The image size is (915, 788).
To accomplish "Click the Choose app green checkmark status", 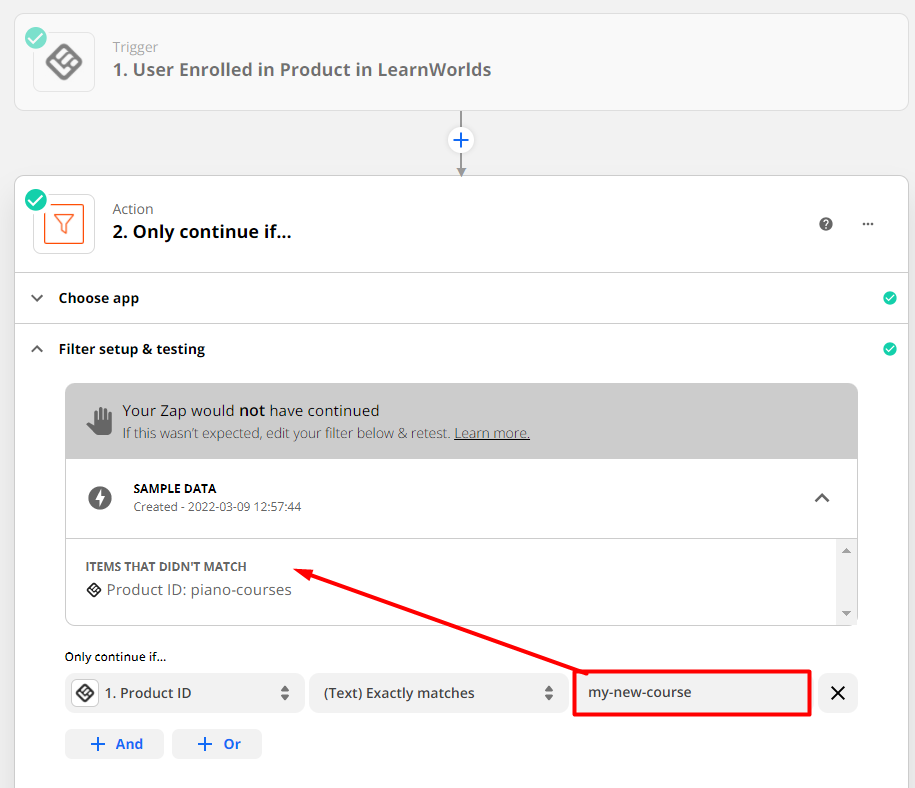I will [x=889, y=298].
